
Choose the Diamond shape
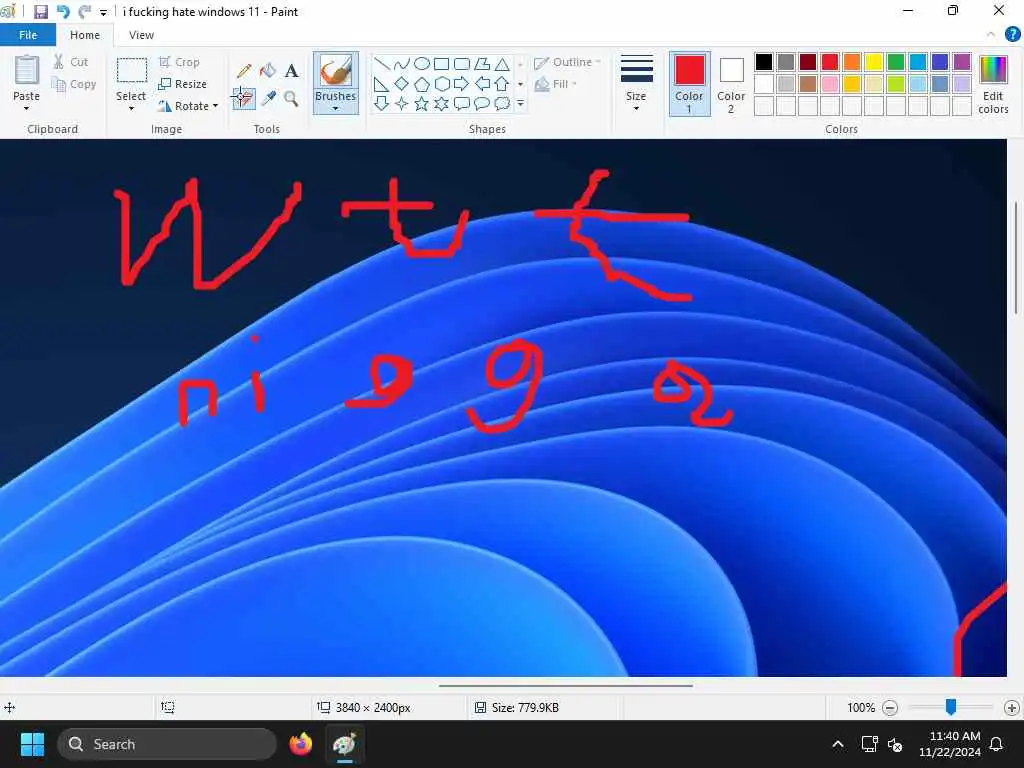[x=402, y=84]
